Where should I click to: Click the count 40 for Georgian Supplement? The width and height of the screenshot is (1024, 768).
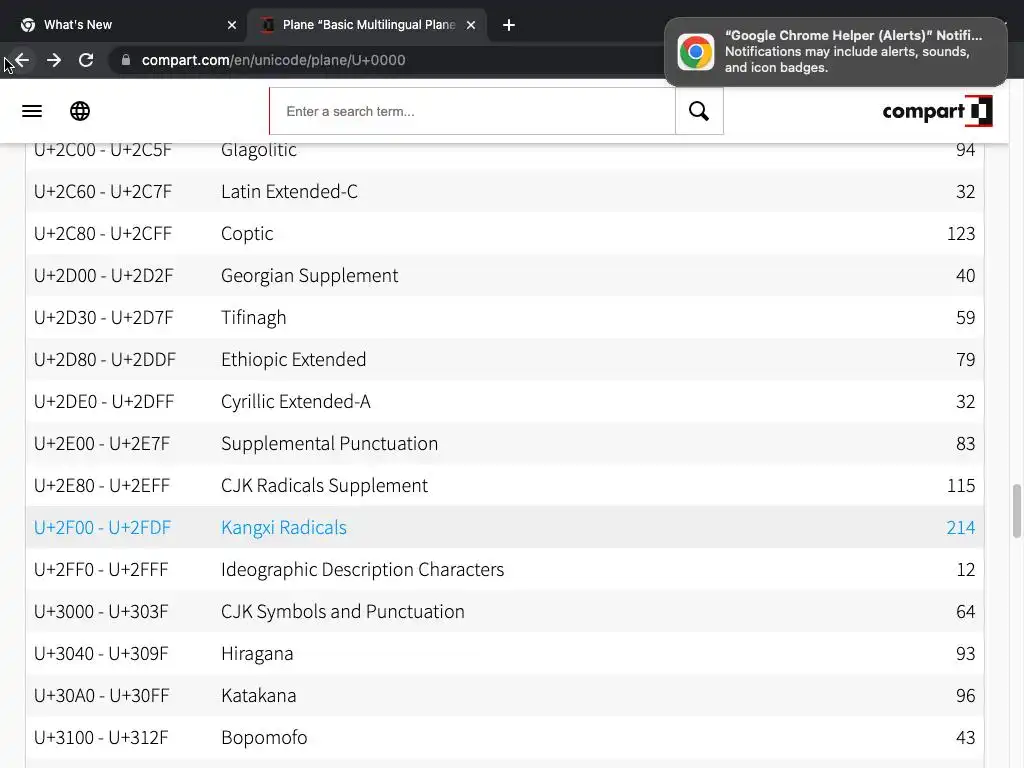(965, 276)
